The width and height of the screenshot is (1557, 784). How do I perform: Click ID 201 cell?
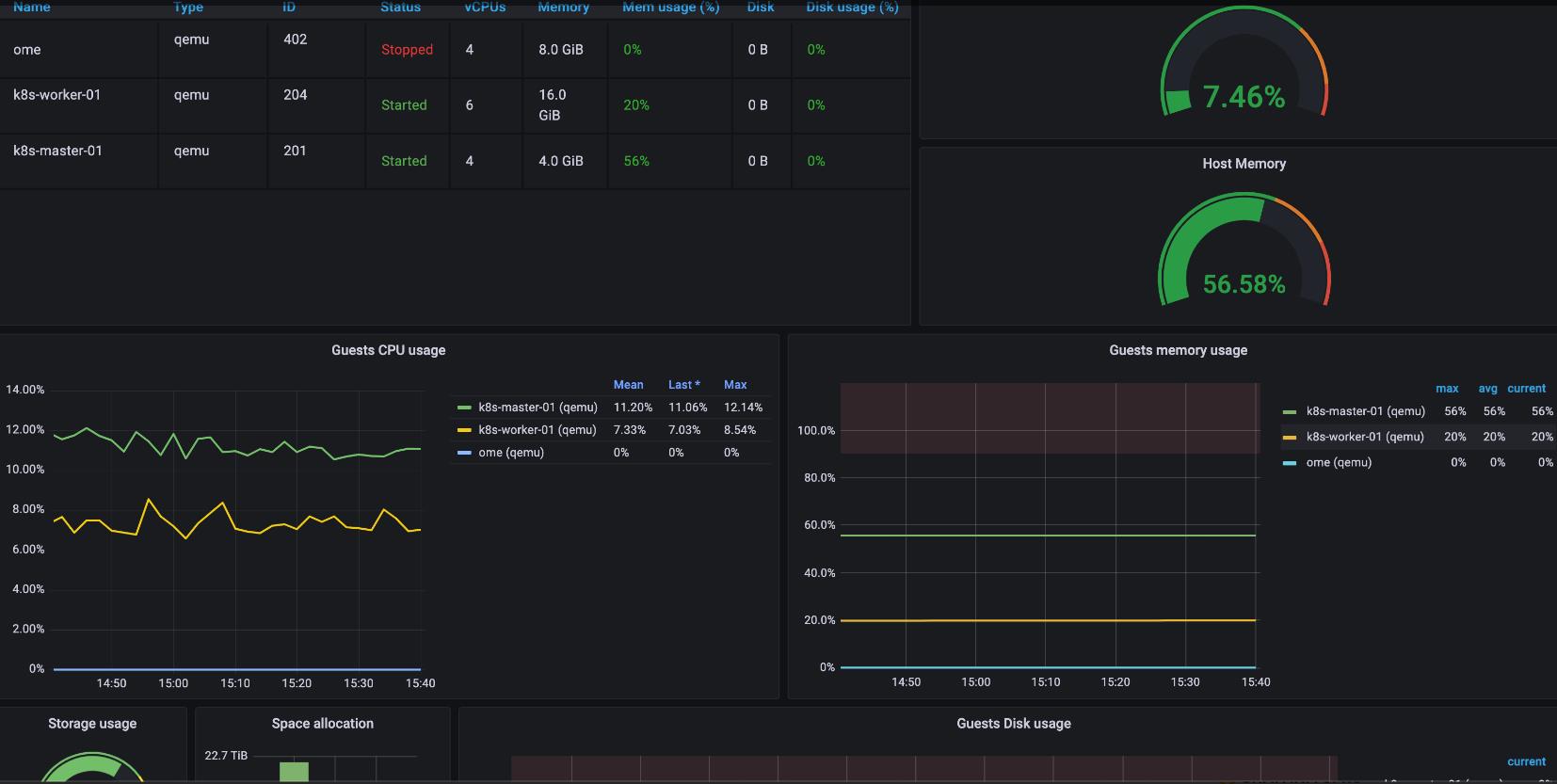pos(295,151)
